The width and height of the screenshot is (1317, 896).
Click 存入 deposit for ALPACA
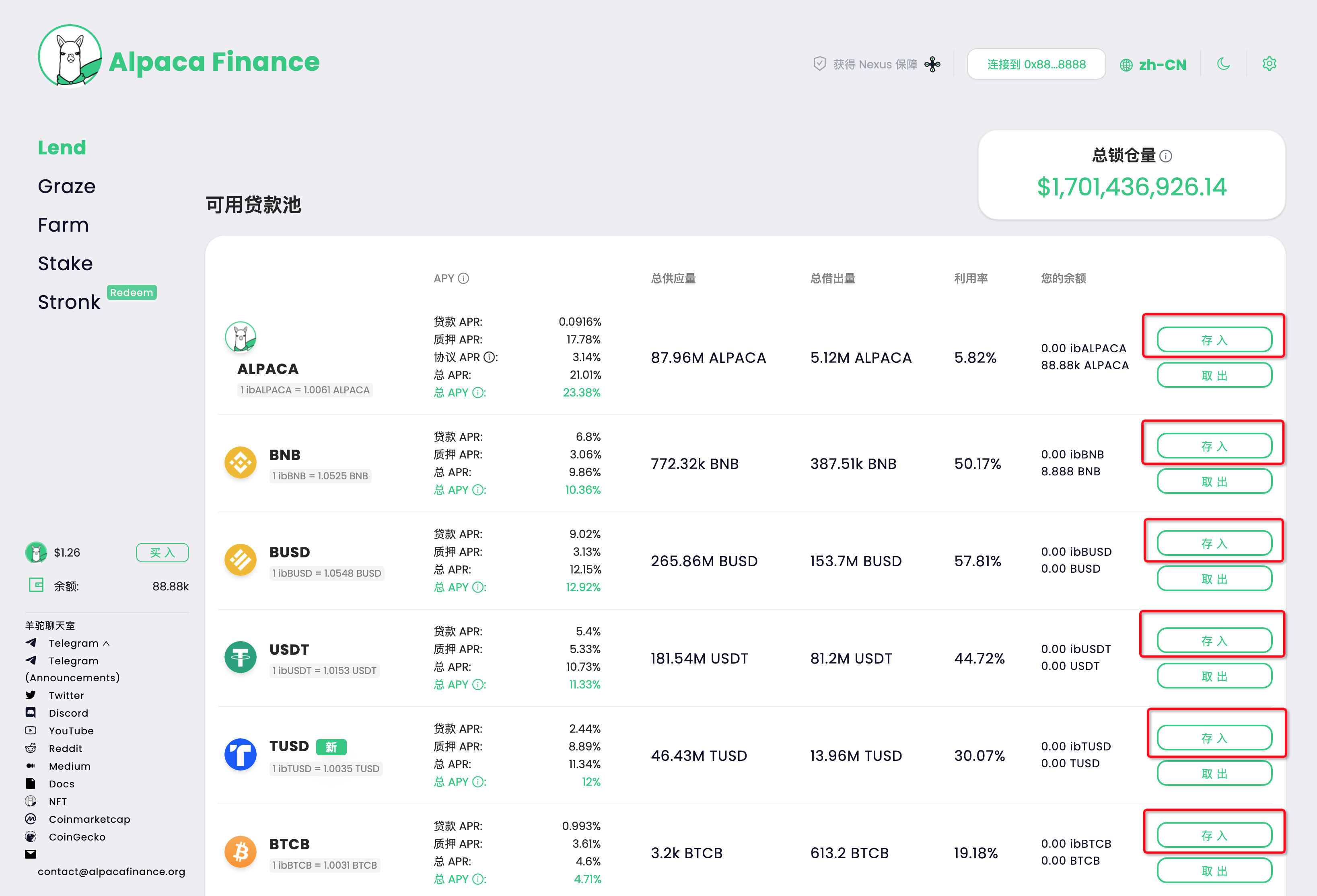1214,340
